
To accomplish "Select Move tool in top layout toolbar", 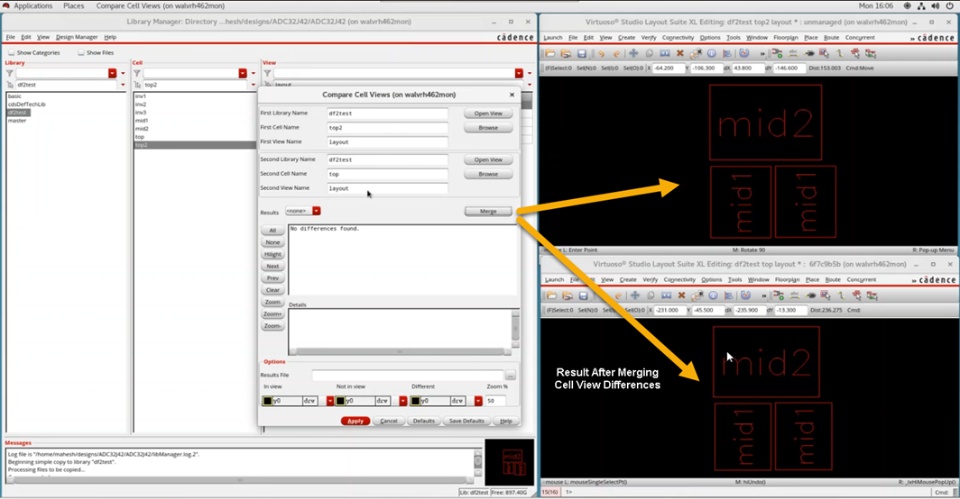I will [x=636, y=295].
